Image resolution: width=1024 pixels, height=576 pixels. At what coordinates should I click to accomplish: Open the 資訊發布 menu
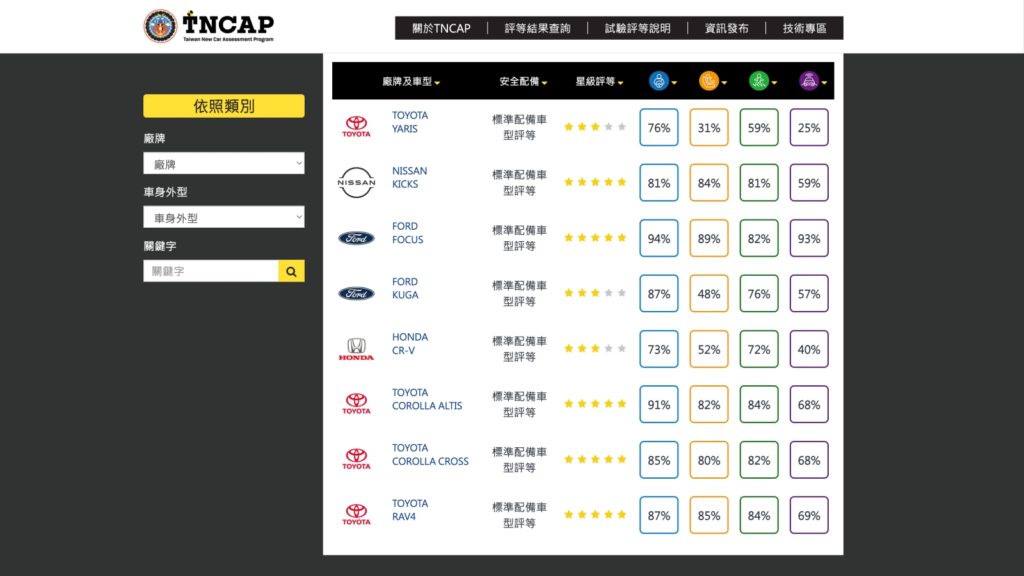tap(726, 28)
